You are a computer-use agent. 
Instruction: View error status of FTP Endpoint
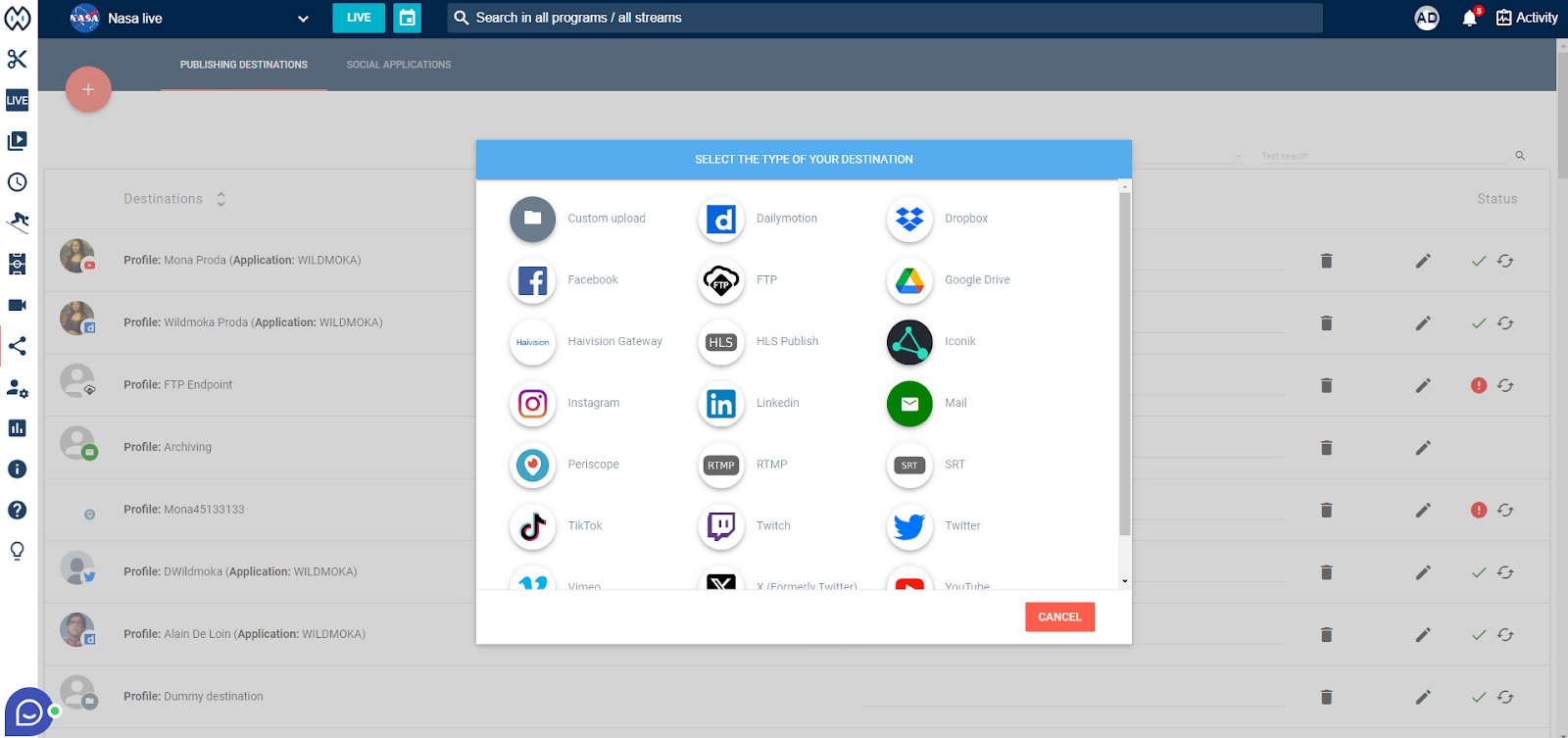click(x=1479, y=385)
